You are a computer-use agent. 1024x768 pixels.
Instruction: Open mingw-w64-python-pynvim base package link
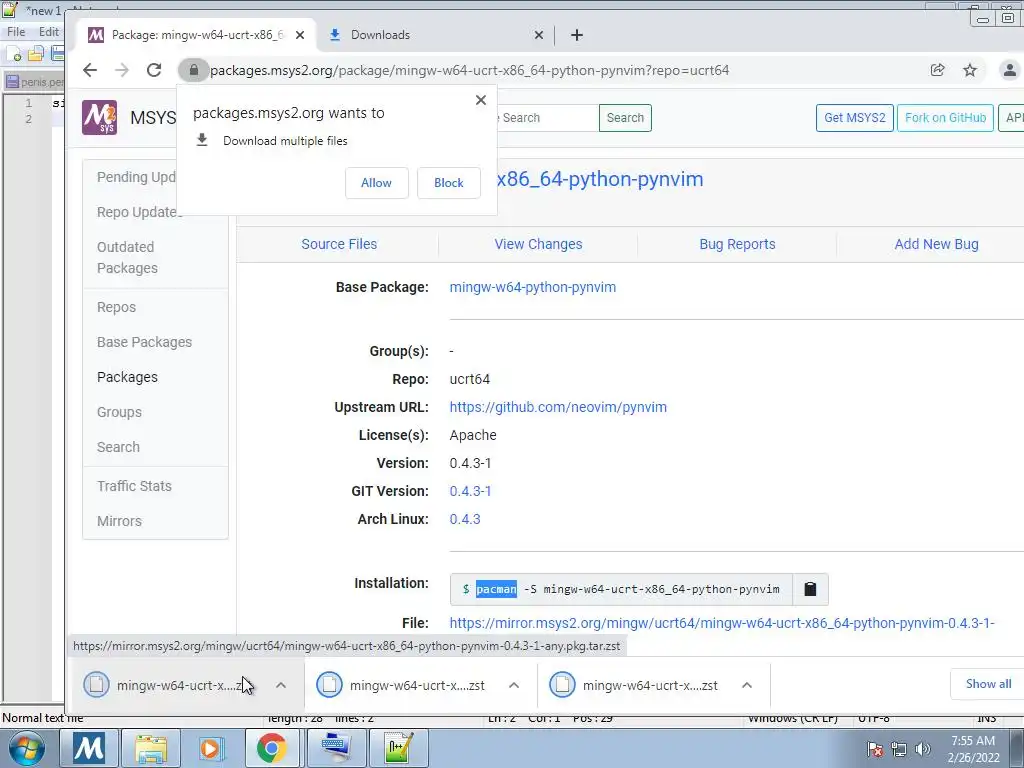533,287
